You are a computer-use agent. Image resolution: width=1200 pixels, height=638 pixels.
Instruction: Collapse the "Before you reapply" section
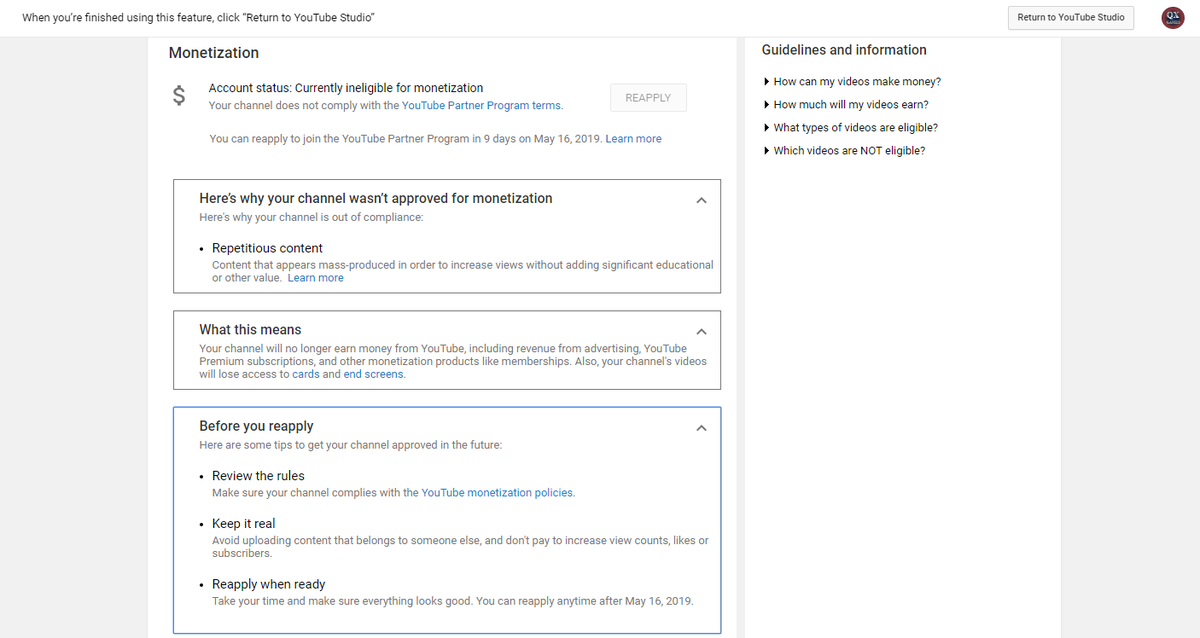[x=701, y=428]
